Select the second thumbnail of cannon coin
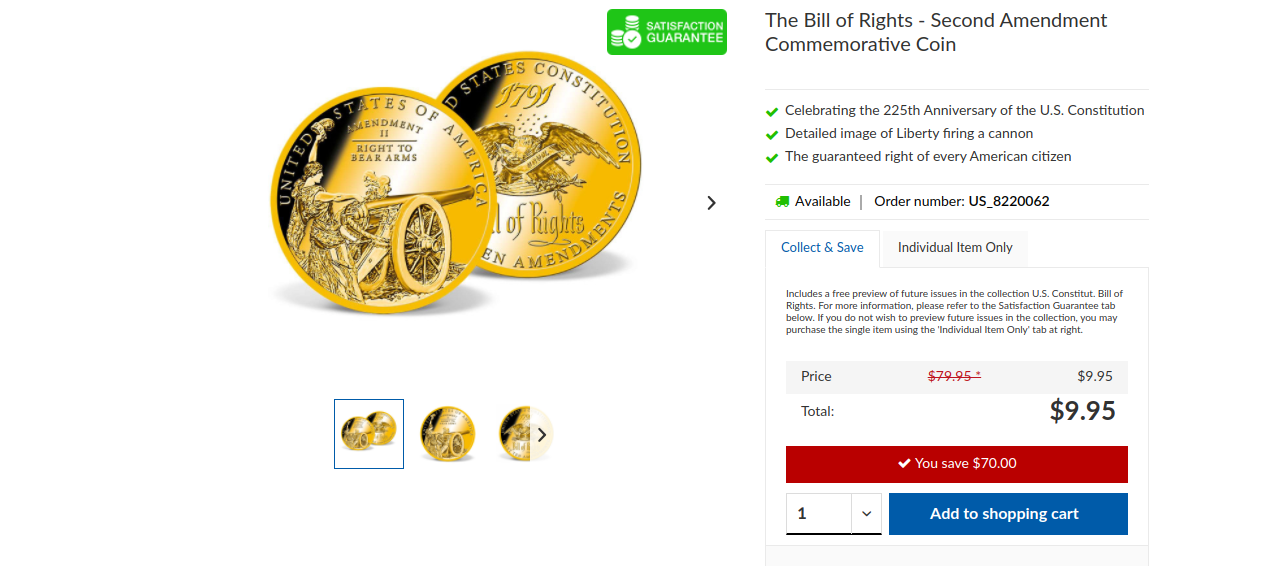 tap(447, 434)
